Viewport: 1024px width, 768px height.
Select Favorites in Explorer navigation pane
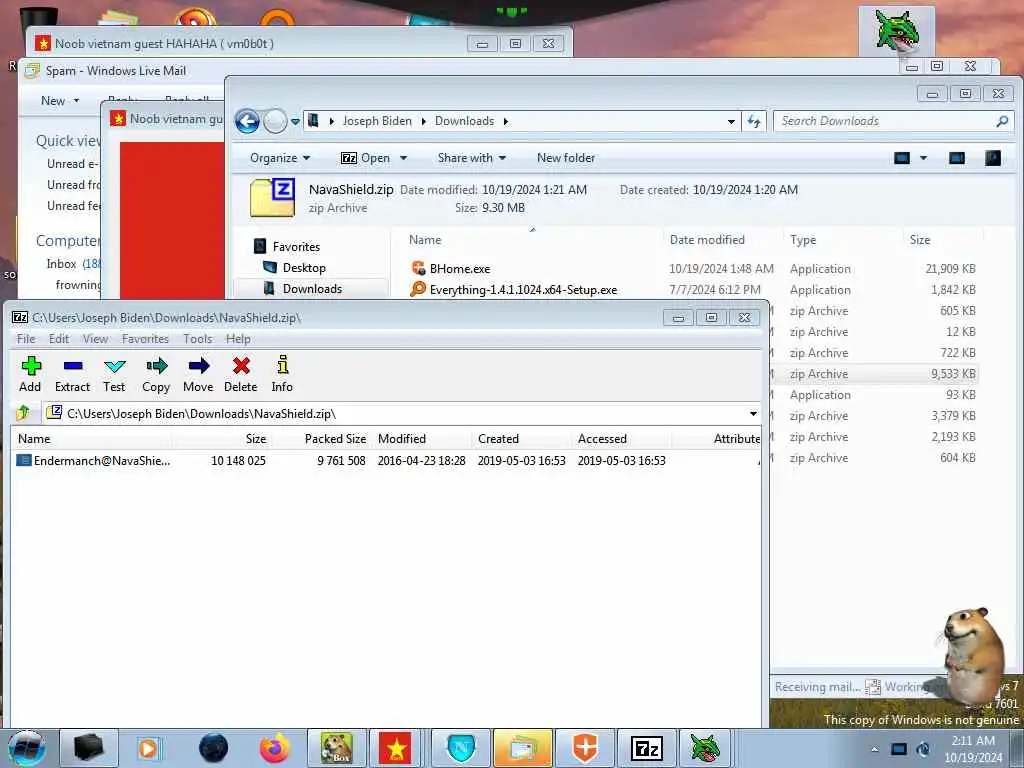point(296,247)
